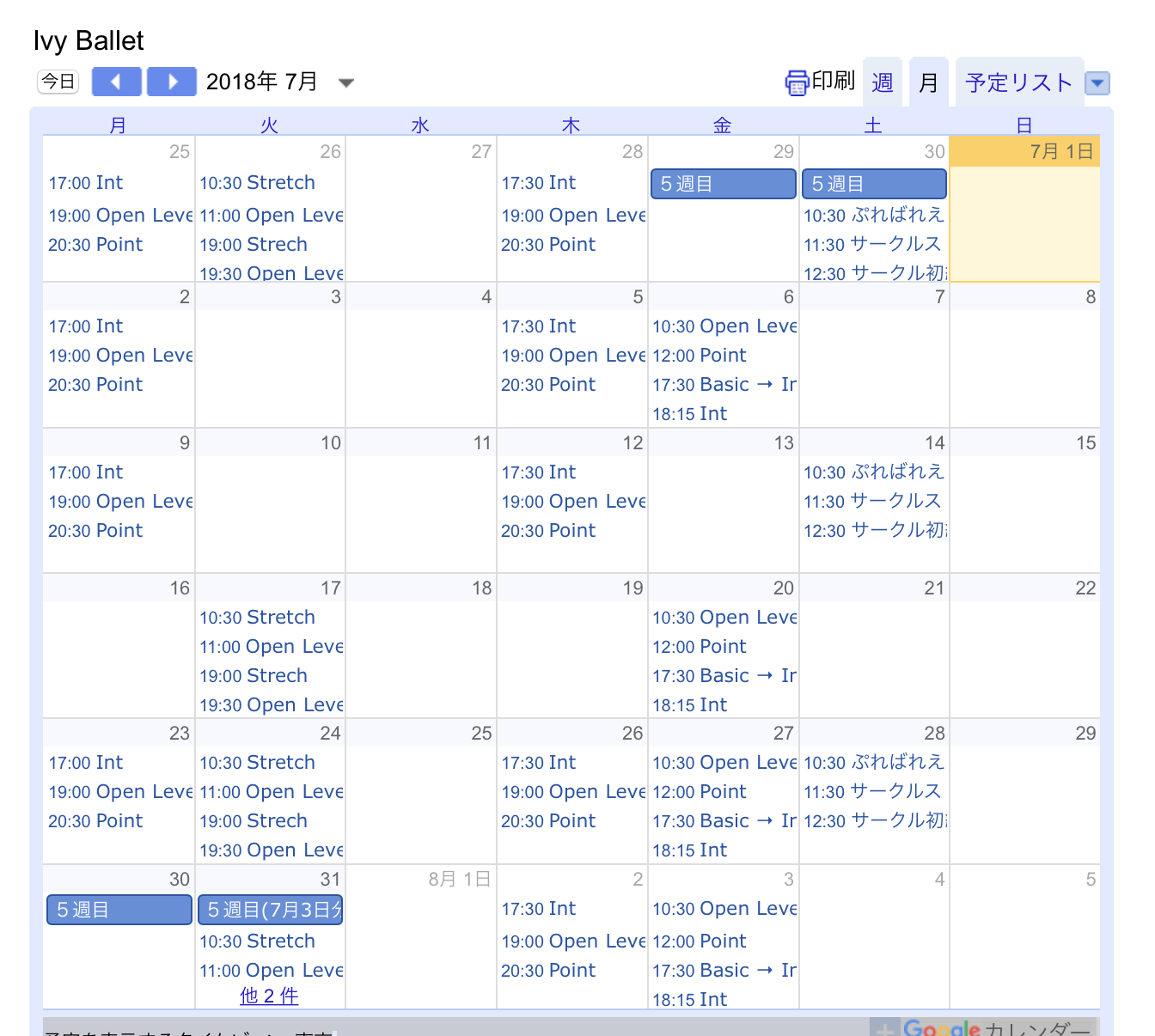1155x1036 pixels.
Task: Open the 予定リスト agenda tab
Action: click(1018, 82)
